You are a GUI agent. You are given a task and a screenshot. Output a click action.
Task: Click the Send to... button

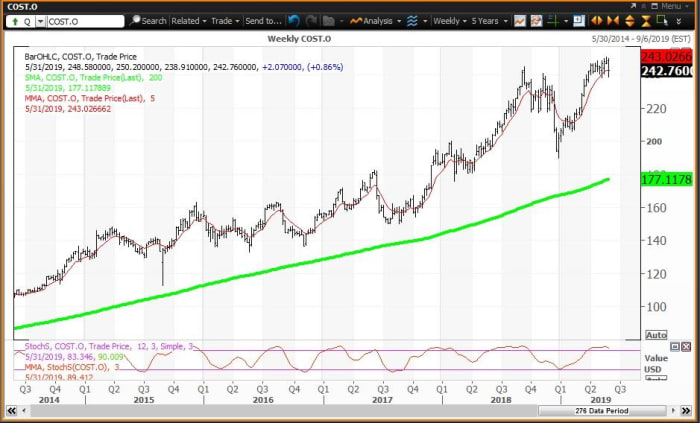point(263,21)
